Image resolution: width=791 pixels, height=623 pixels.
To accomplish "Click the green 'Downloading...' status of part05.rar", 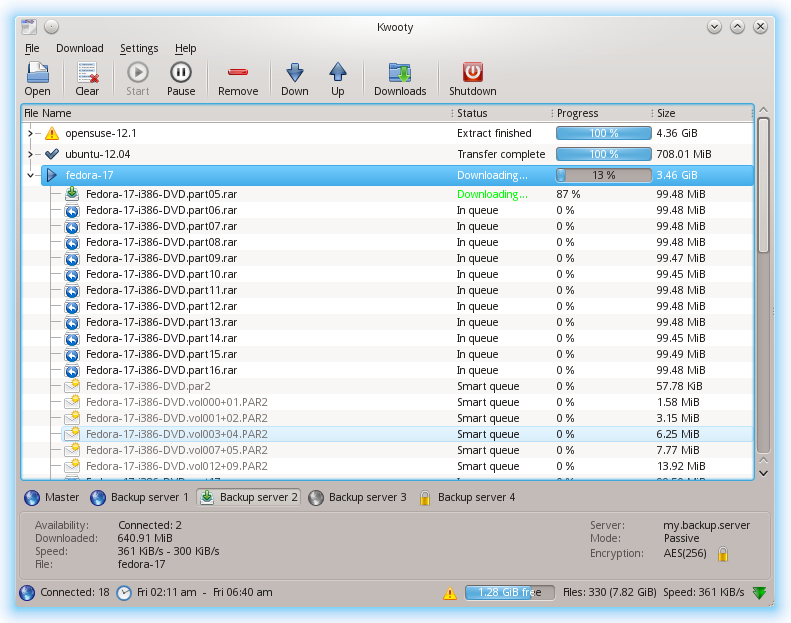I will click(x=492, y=194).
